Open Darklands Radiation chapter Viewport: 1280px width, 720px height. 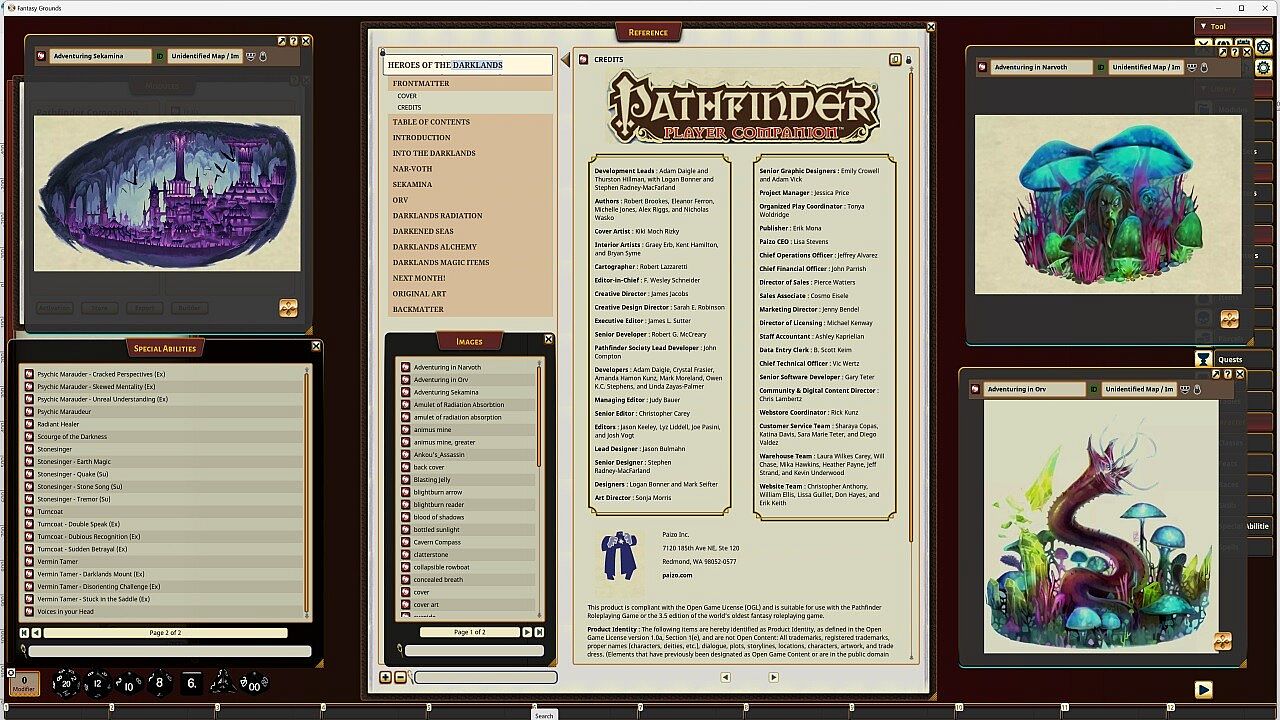pos(437,216)
